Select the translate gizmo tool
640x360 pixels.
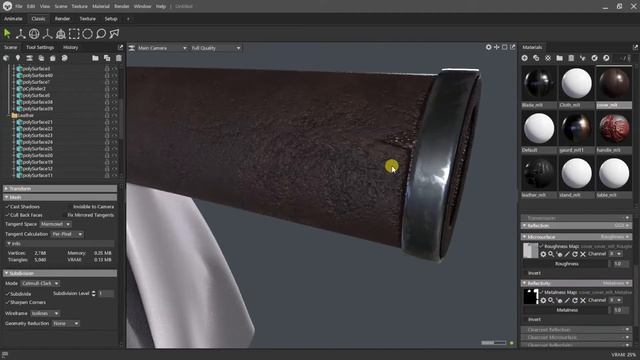click(x=20, y=34)
